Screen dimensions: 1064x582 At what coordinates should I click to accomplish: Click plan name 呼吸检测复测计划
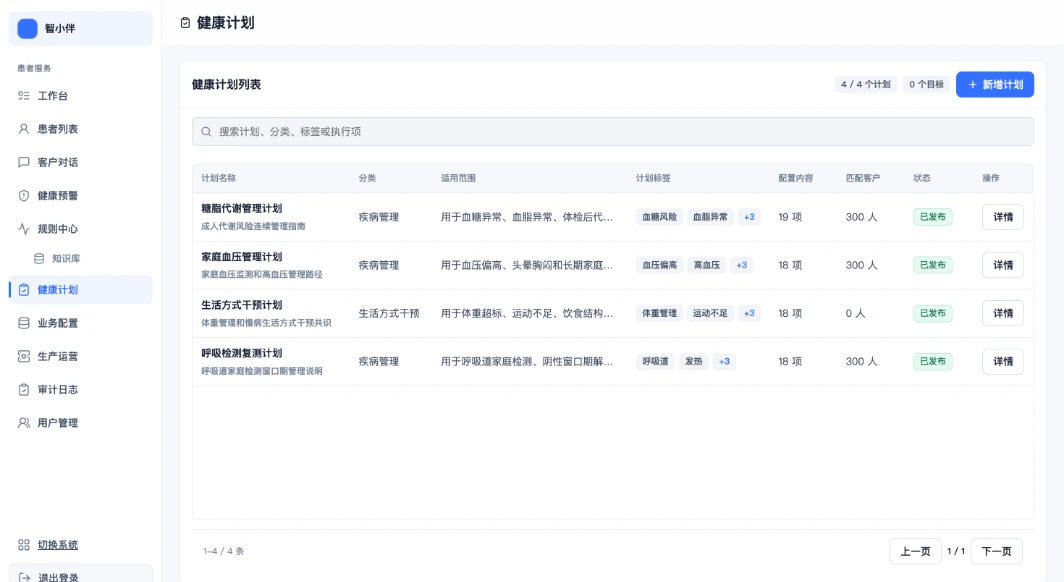click(242, 353)
